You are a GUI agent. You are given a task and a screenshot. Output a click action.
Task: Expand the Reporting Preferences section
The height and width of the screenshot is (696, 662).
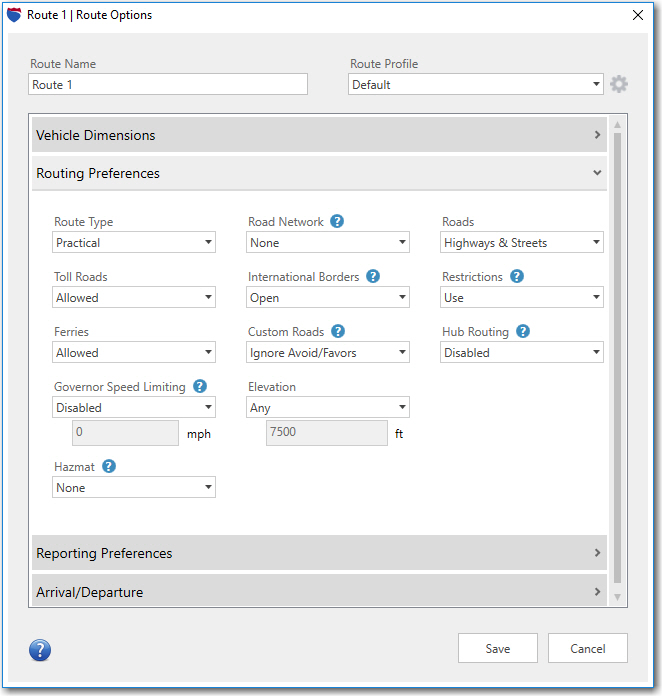coord(318,553)
